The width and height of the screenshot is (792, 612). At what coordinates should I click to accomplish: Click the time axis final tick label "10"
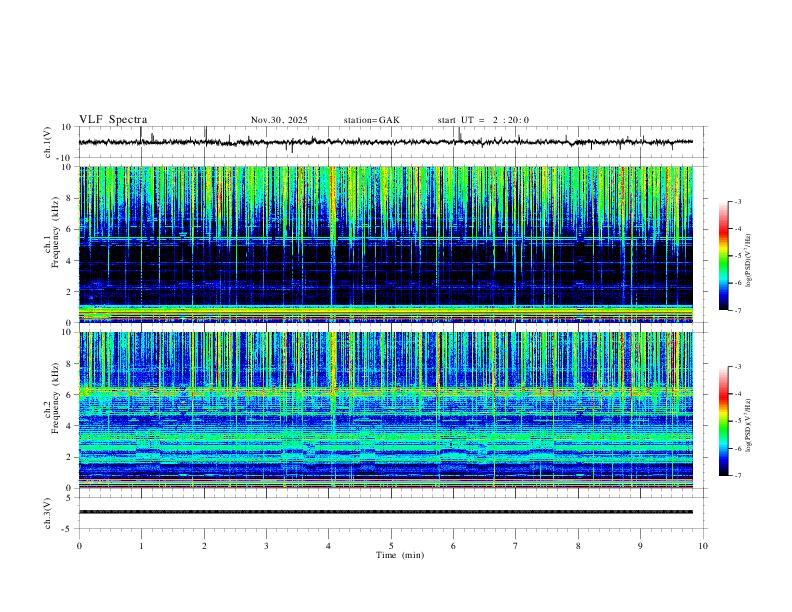tap(703, 546)
